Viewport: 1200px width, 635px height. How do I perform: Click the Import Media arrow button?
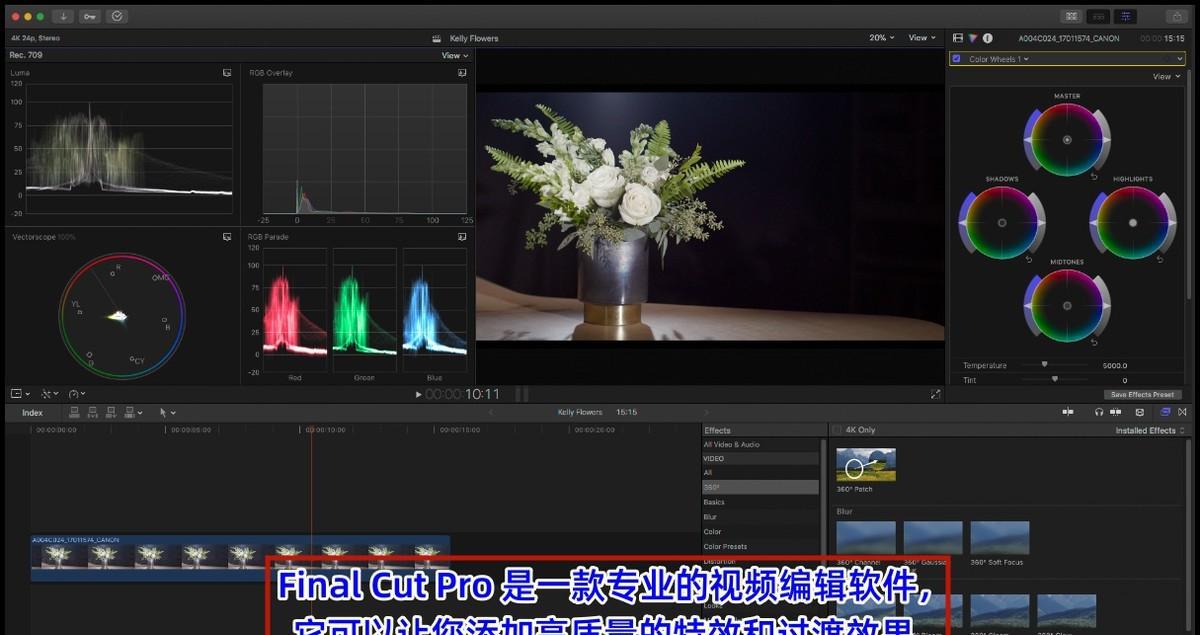(x=63, y=16)
